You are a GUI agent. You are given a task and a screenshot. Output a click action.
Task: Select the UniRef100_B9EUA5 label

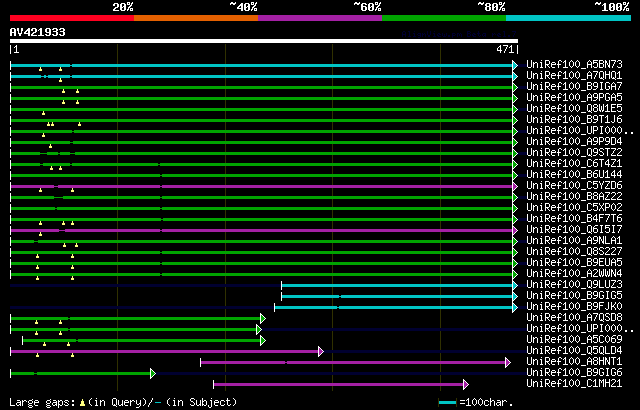pos(574,263)
